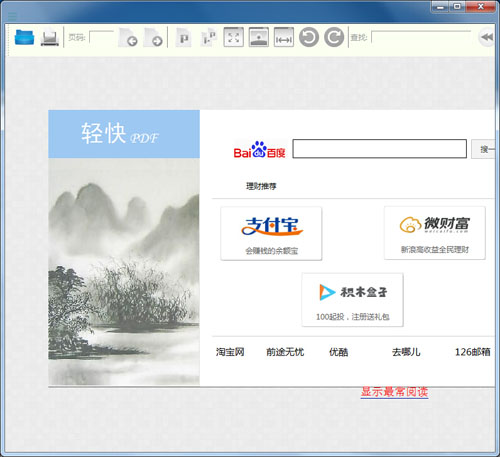
Task: Open the 积木盒子 card
Action: [x=353, y=300]
